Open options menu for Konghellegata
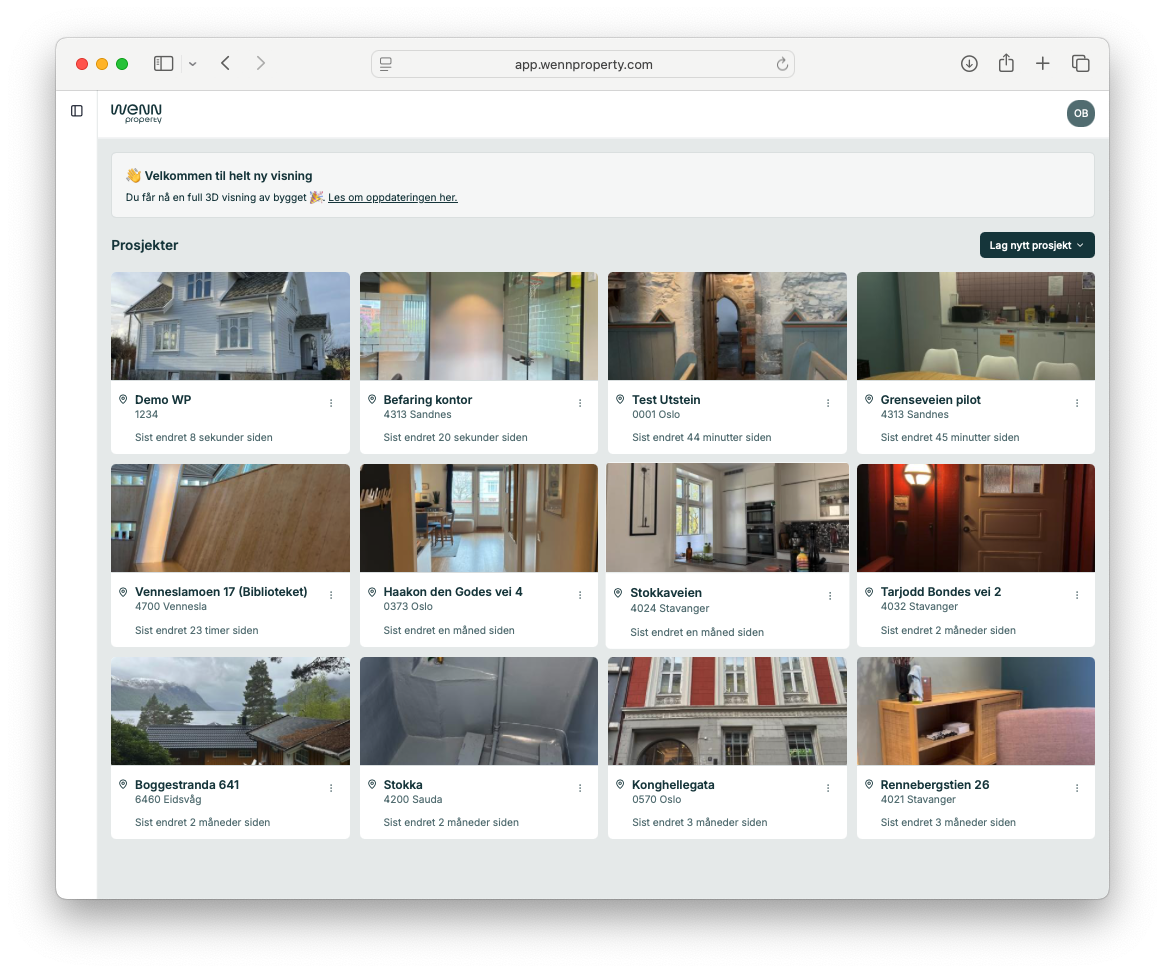Screen dimensions: 1165x973 pos(828,788)
